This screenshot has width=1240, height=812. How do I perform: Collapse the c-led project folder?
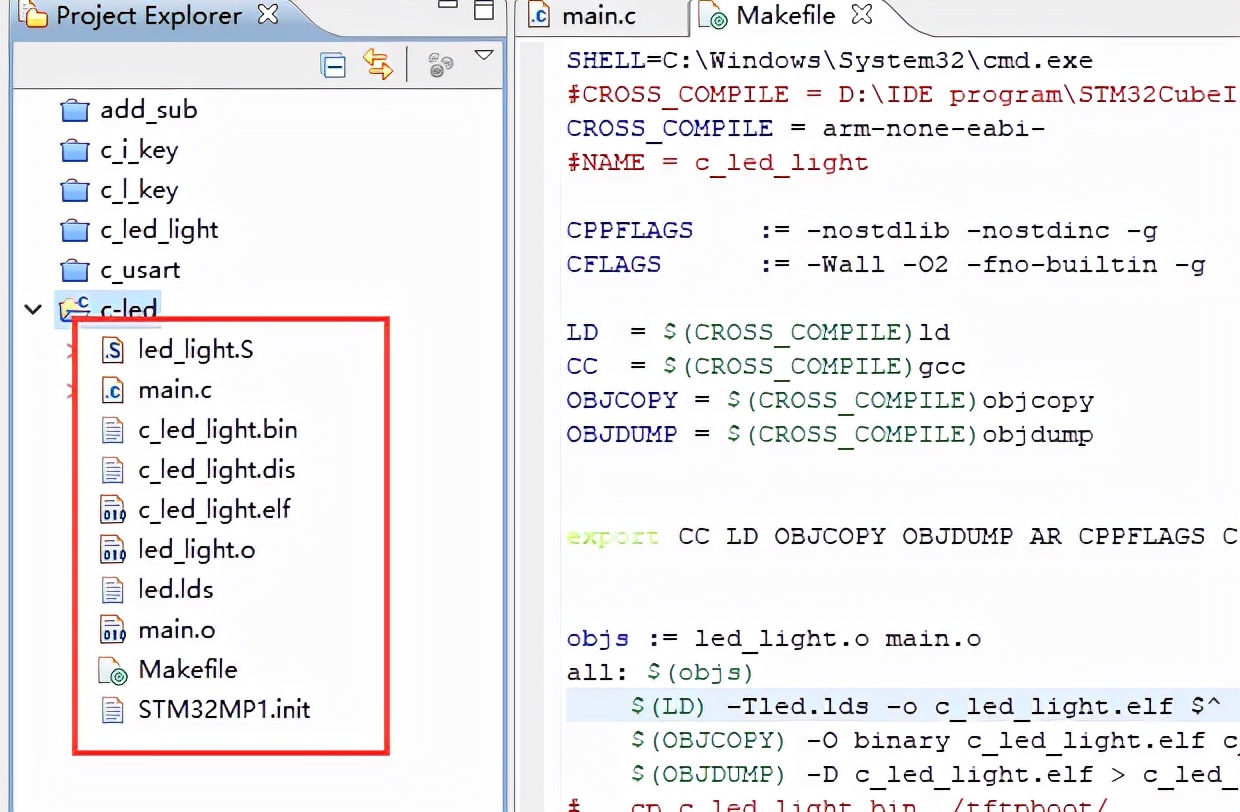tap(33, 310)
